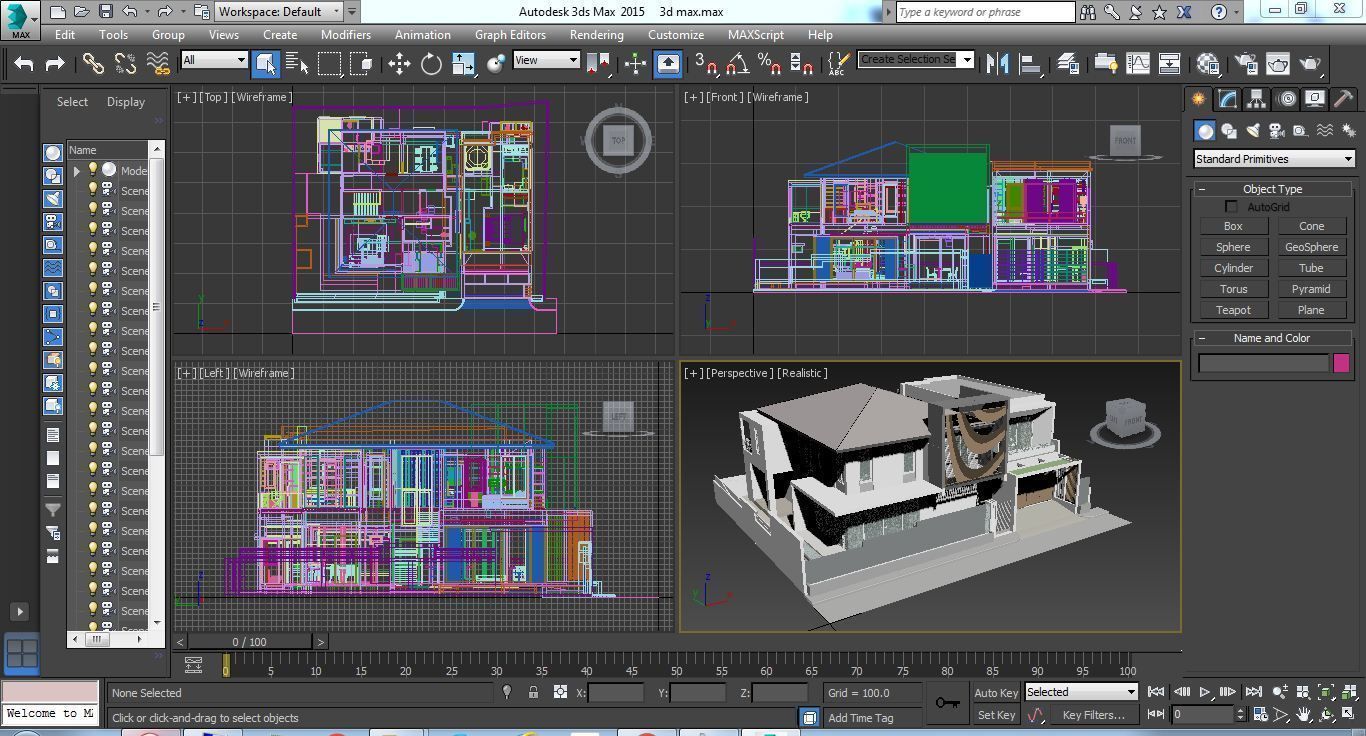Open the Hierarchy panel tab icon

(1257, 99)
